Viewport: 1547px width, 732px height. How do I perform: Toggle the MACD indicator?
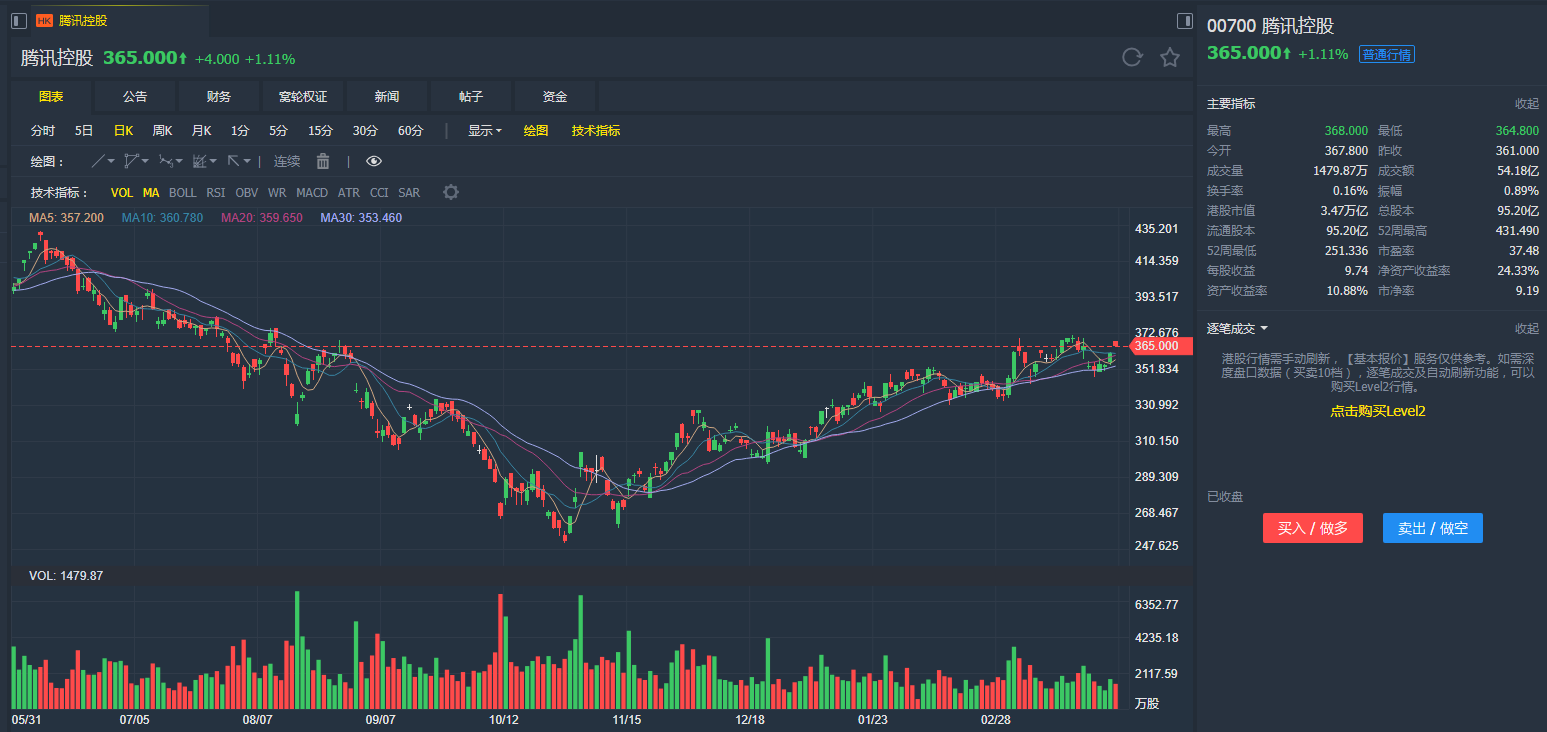pyautogui.click(x=312, y=192)
